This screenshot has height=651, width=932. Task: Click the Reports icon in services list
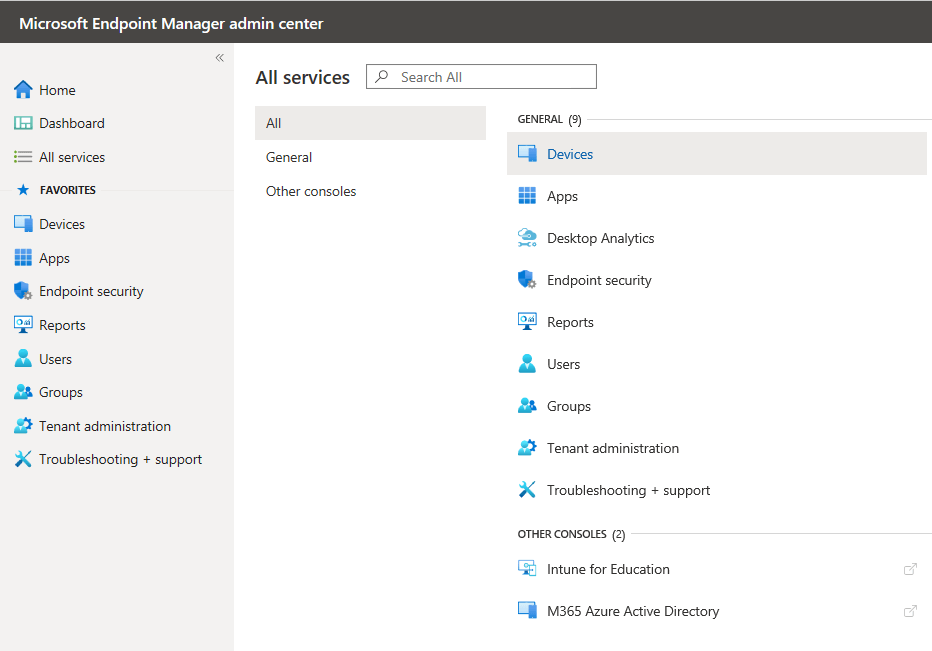[527, 322]
